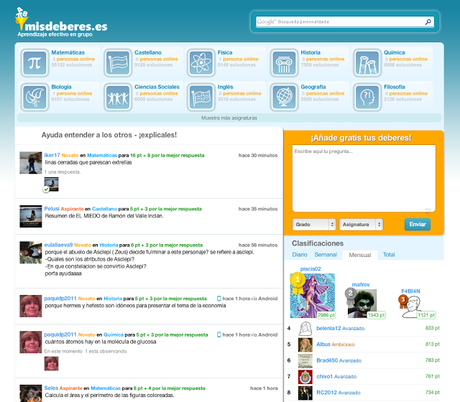The image size is (460, 402).
Task: Click belenia12 name in rankings
Action: click(x=329, y=328)
